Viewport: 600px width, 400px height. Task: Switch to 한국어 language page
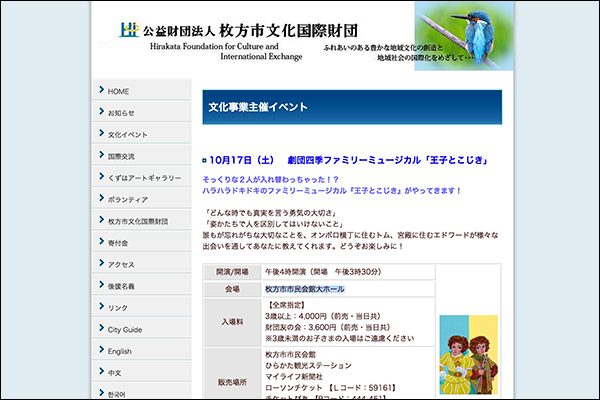120,393
